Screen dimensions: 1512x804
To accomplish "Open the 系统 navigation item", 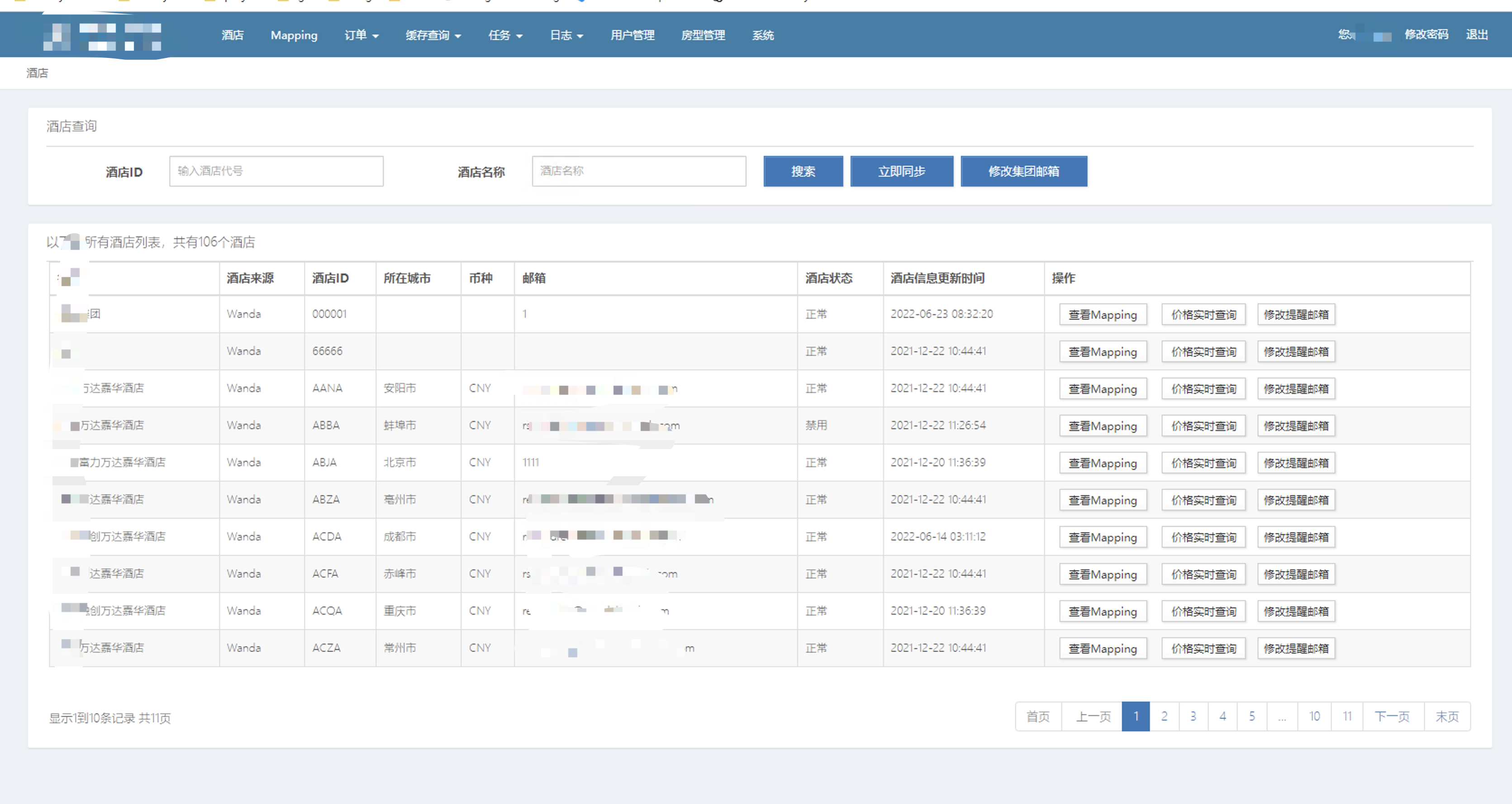I will pyautogui.click(x=762, y=35).
